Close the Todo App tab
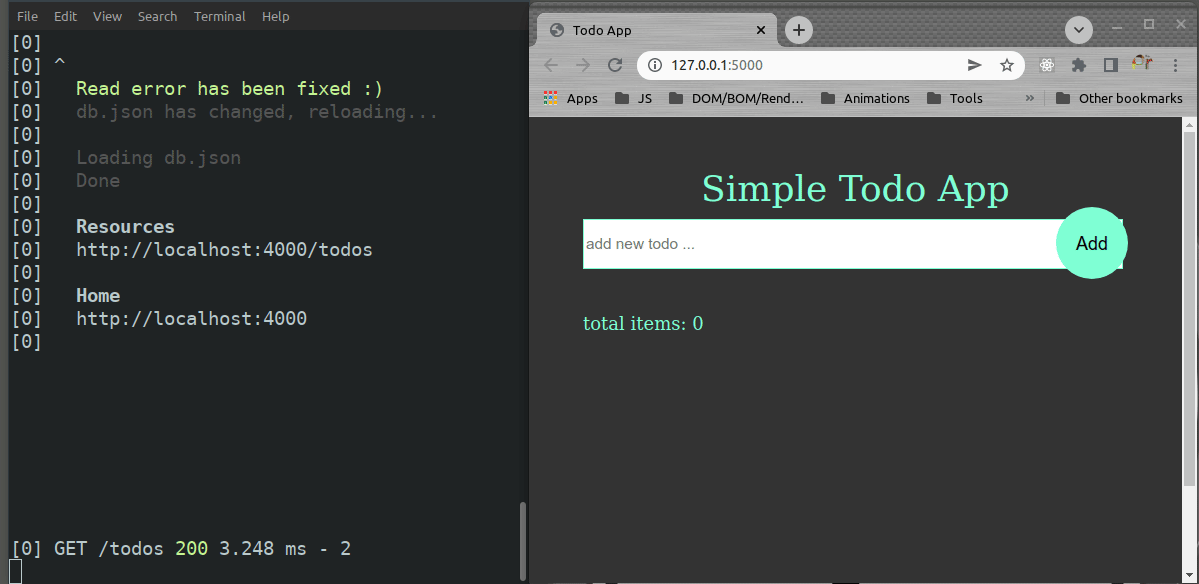 761,30
